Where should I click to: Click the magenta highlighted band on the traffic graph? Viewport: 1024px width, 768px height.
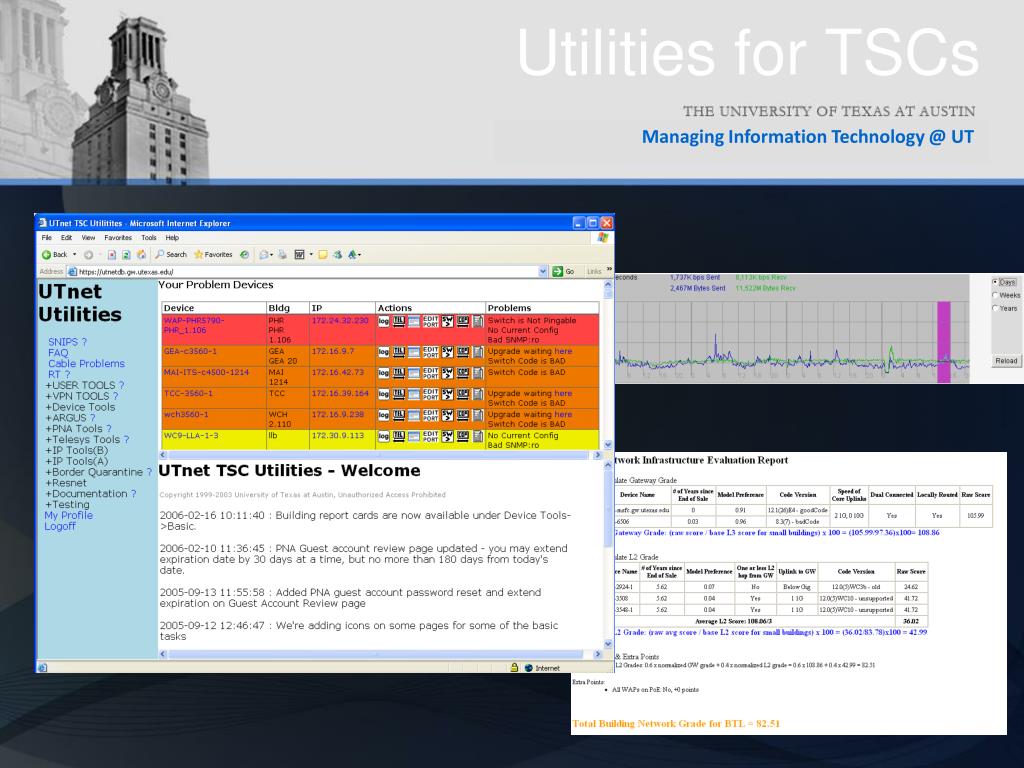pos(944,342)
